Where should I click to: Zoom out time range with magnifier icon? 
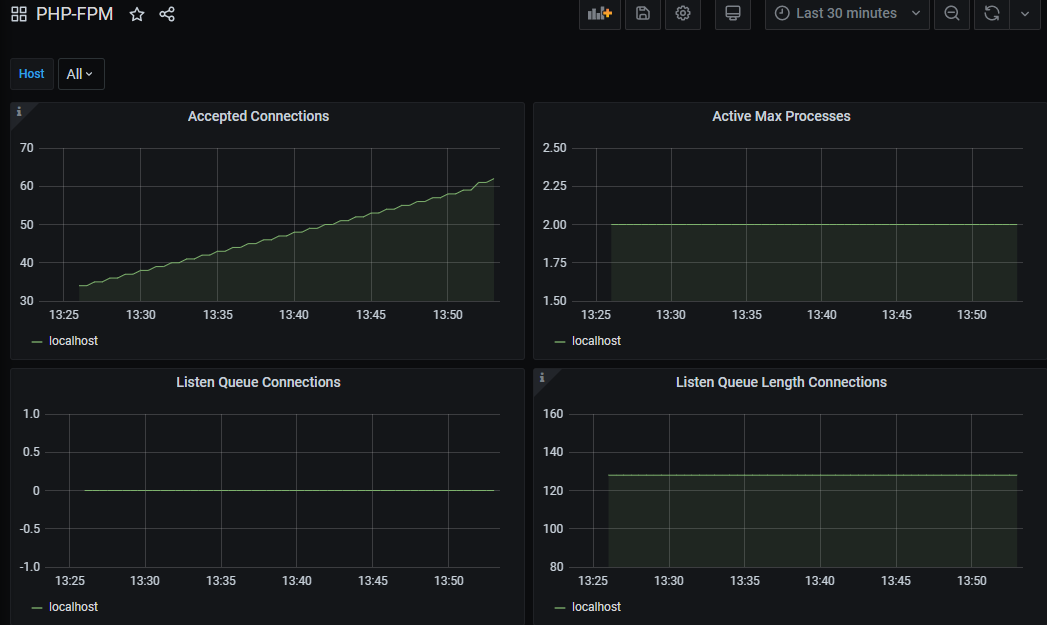952,13
